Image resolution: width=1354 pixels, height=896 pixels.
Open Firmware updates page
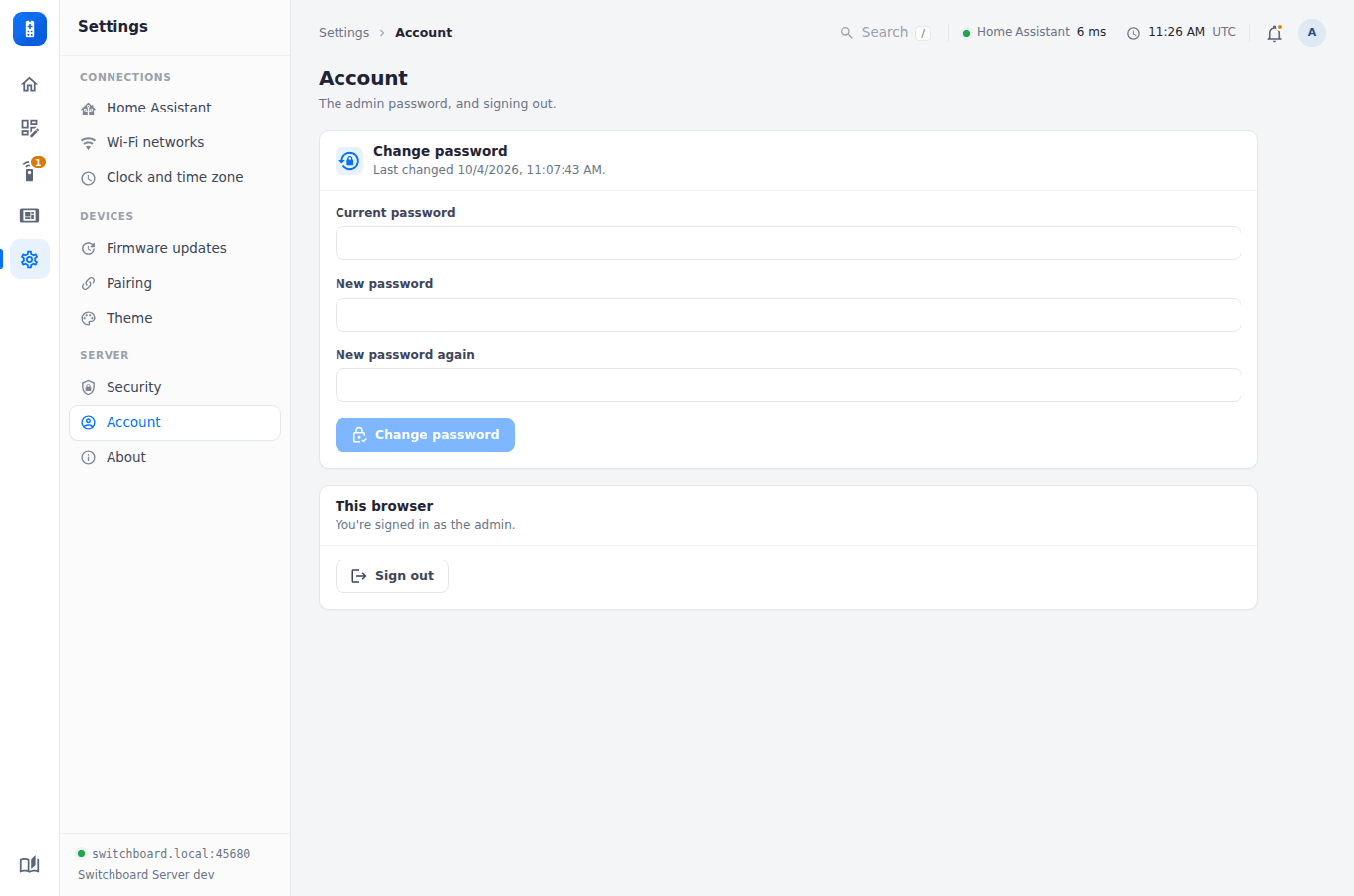[x=174, y=248]
